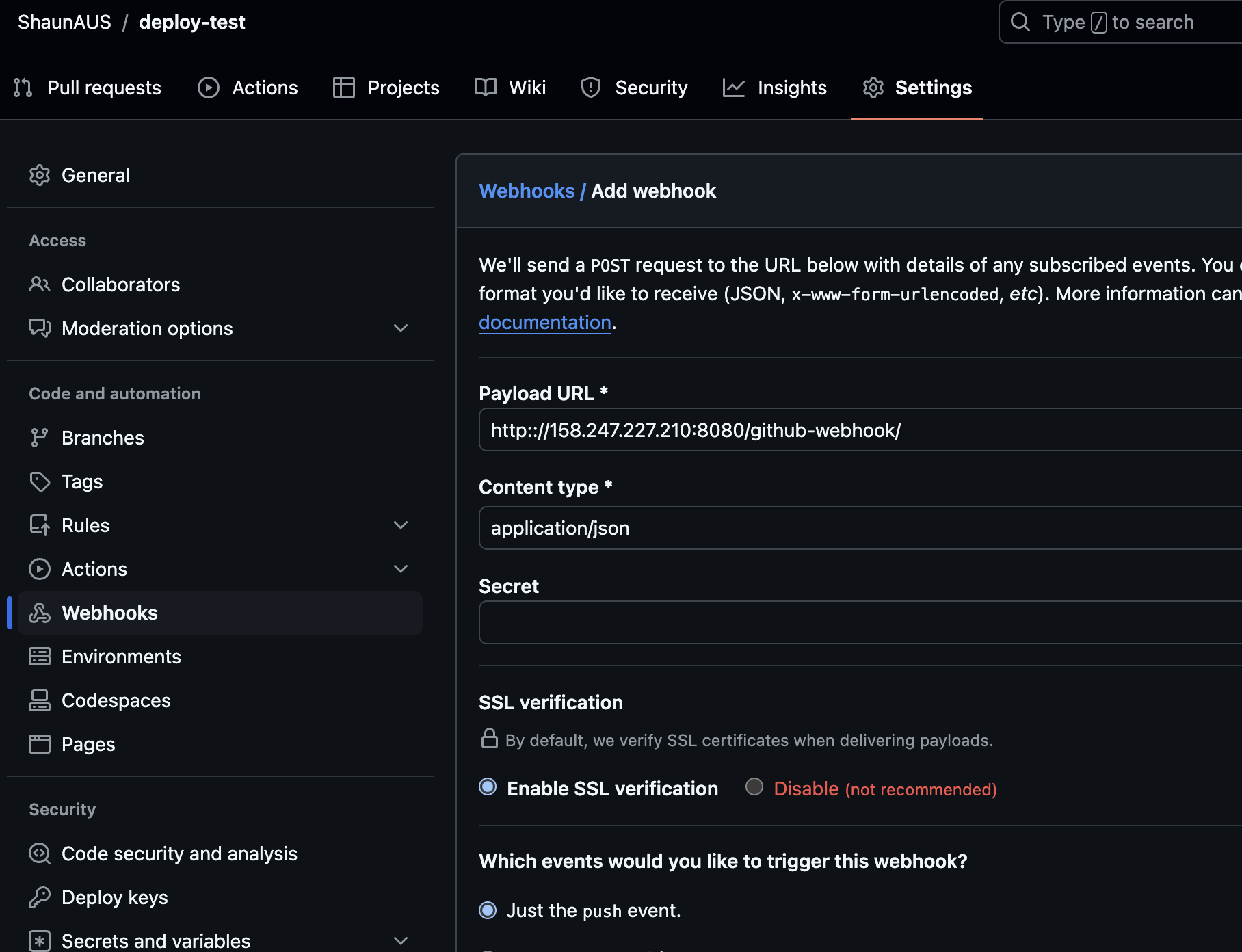The height and width of the screenshot is (952, 1242).
Task: Click the Collaborators people icon
Action: 40,285
